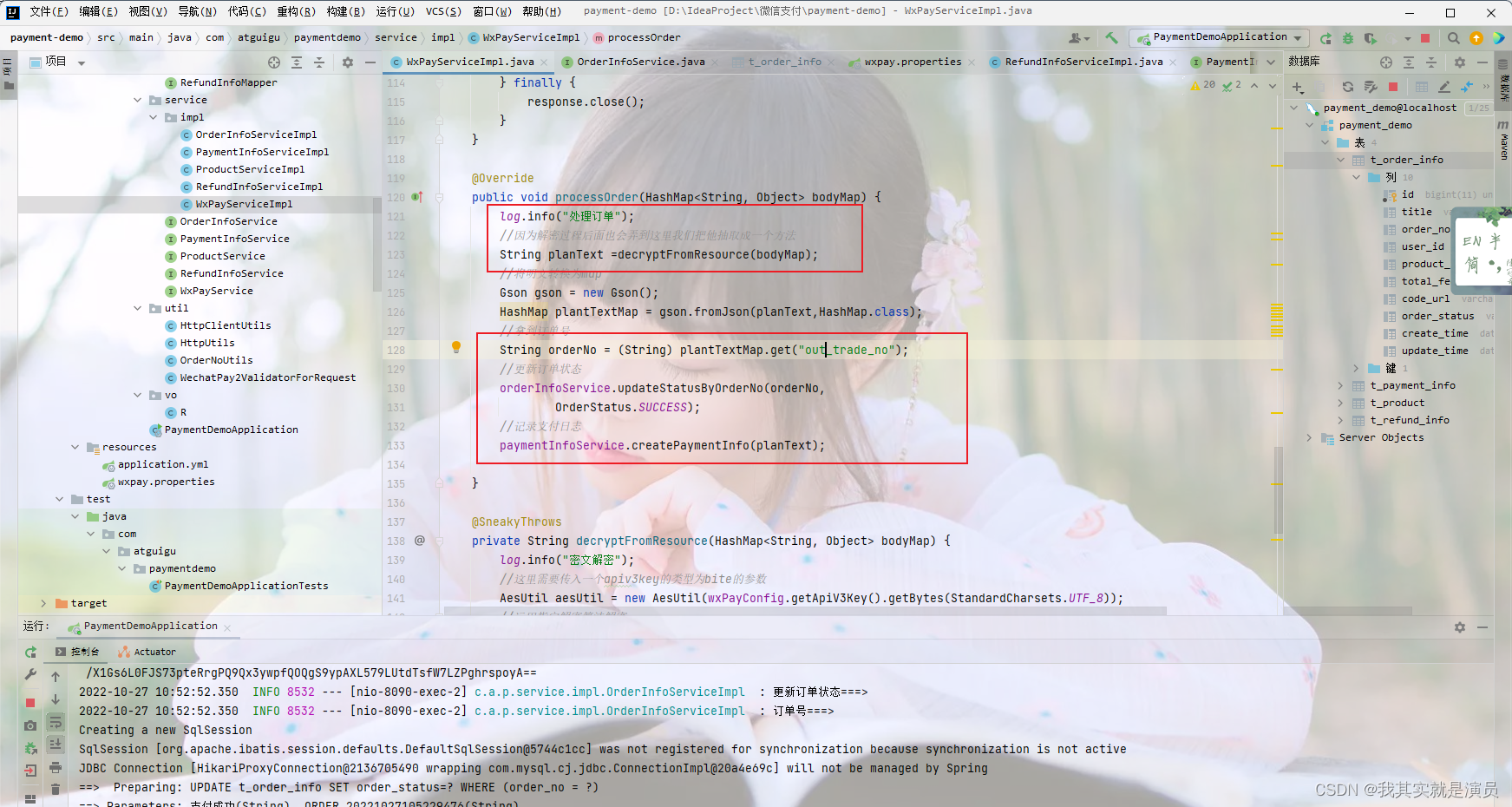Run with coverage using the shield icon
The image size is (1512, 807).
click(1371, 38)
